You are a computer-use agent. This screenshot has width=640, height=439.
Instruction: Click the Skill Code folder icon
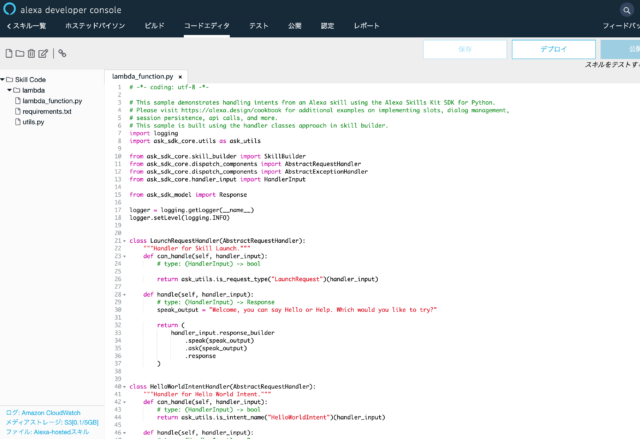click(x=9, y=80)
